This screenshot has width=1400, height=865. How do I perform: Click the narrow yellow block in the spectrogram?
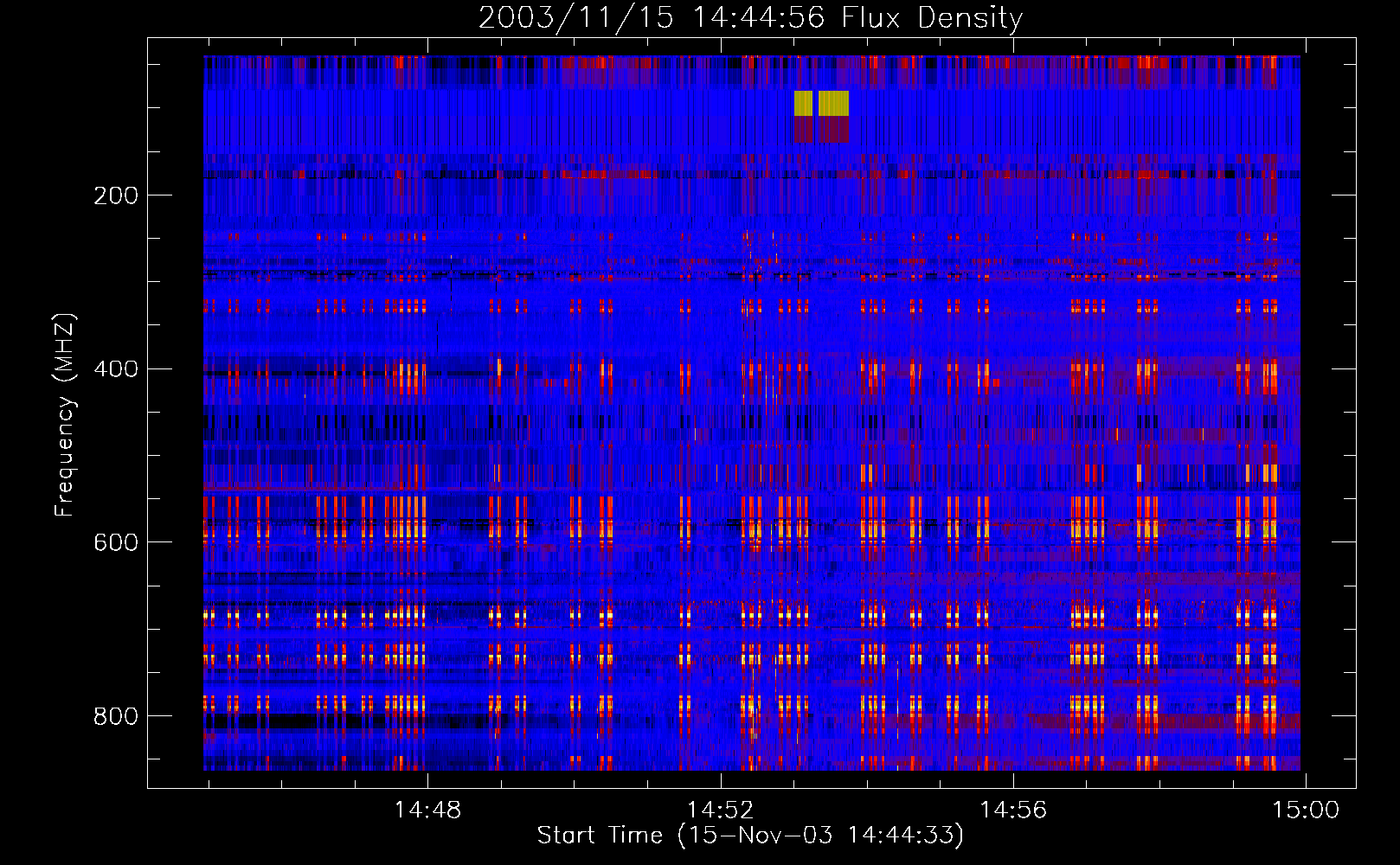tap(803, 103)
